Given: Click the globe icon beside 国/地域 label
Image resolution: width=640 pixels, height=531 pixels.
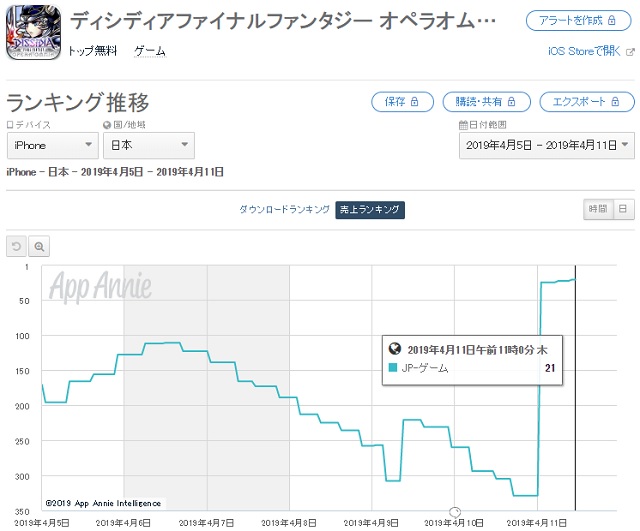Looking at the screenshot, I should (107, 125).
